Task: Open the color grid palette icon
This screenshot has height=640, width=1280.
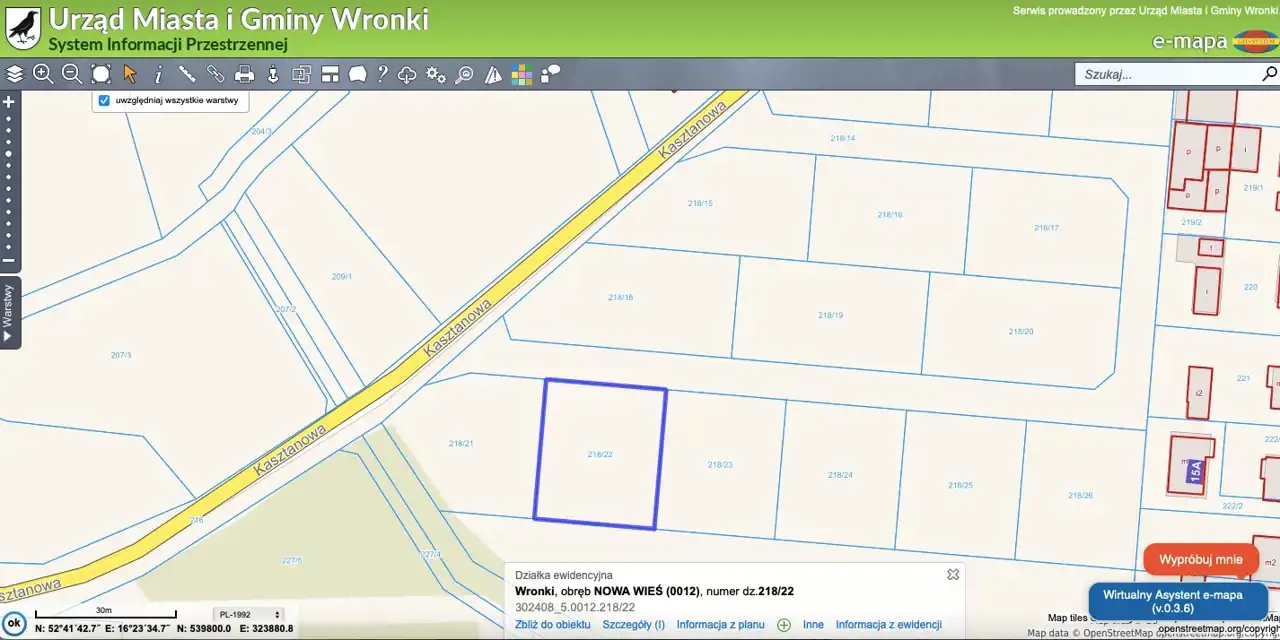Action: [521, 74]
